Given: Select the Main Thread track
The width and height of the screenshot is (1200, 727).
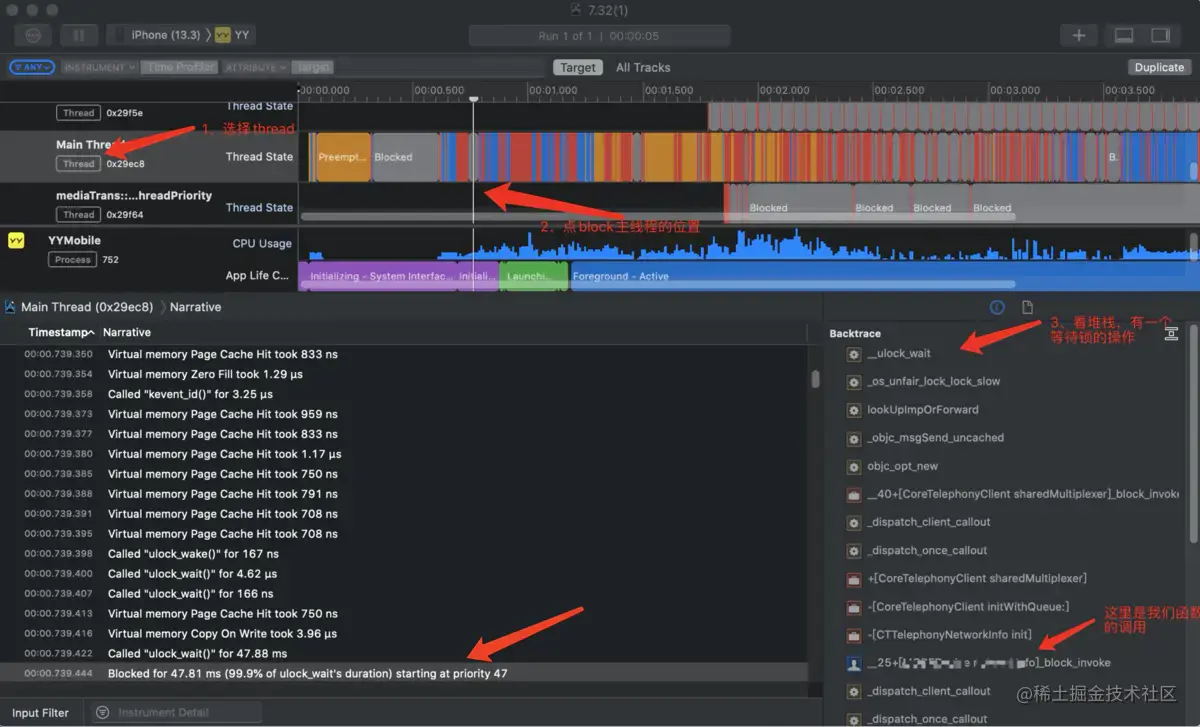Looking at the screenshot, I should point(150,156).
